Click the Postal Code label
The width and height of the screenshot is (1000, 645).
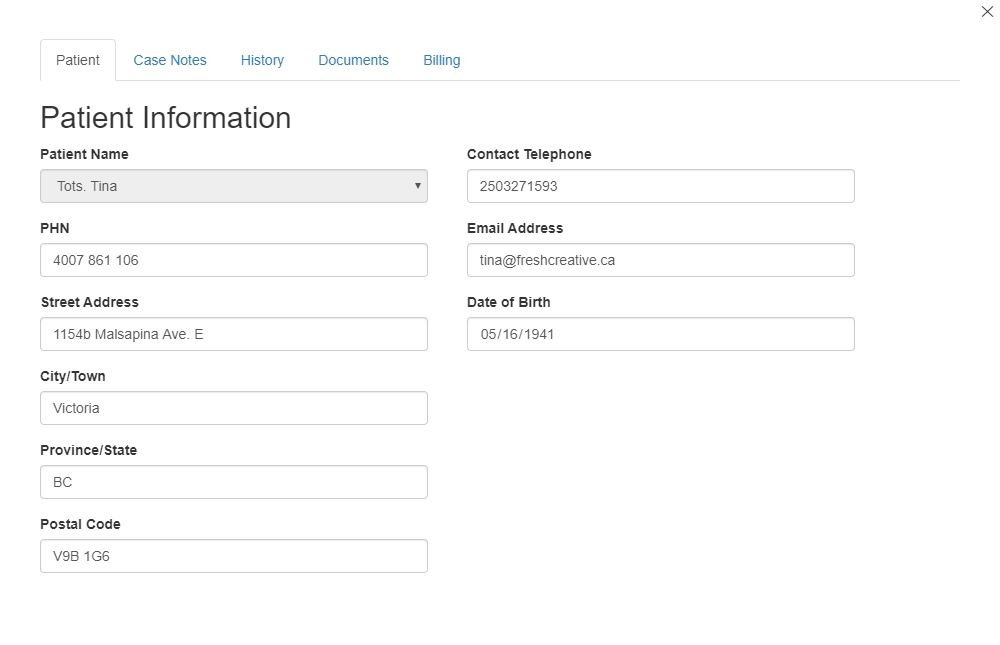click(80, 524)
